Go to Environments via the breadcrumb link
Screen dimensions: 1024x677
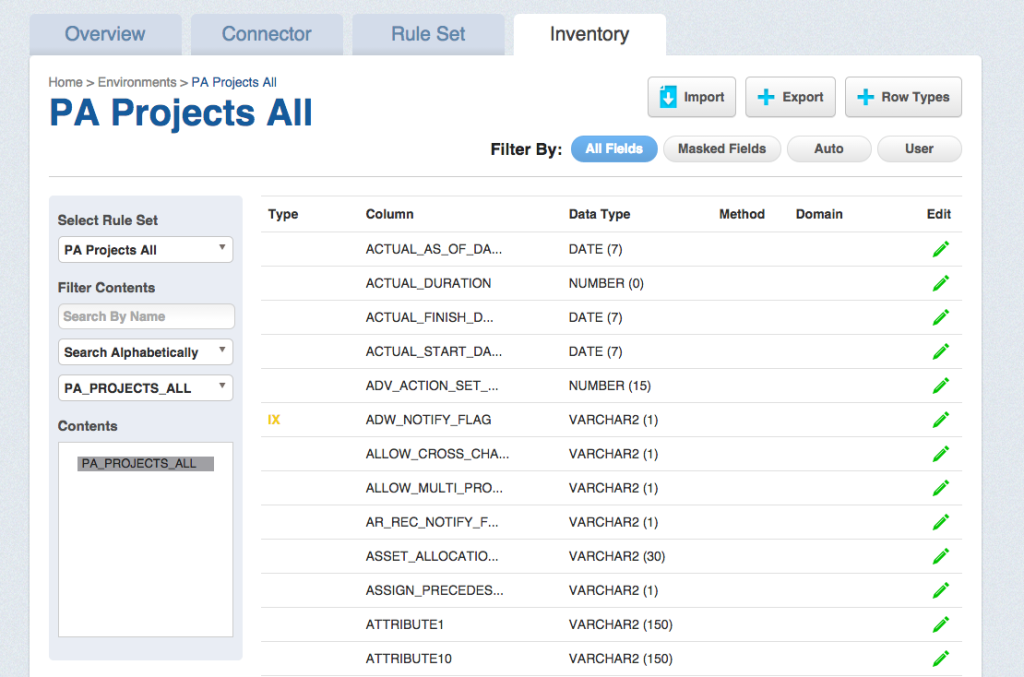coord(137,82)
